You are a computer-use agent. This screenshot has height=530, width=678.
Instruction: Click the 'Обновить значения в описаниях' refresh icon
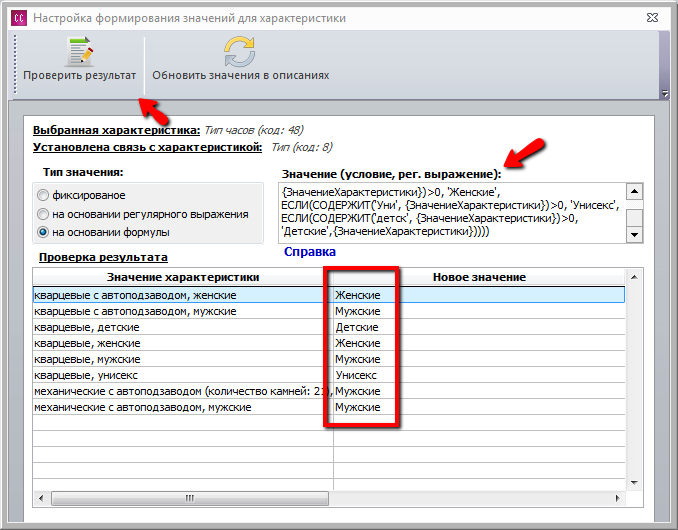coord(240,52)
